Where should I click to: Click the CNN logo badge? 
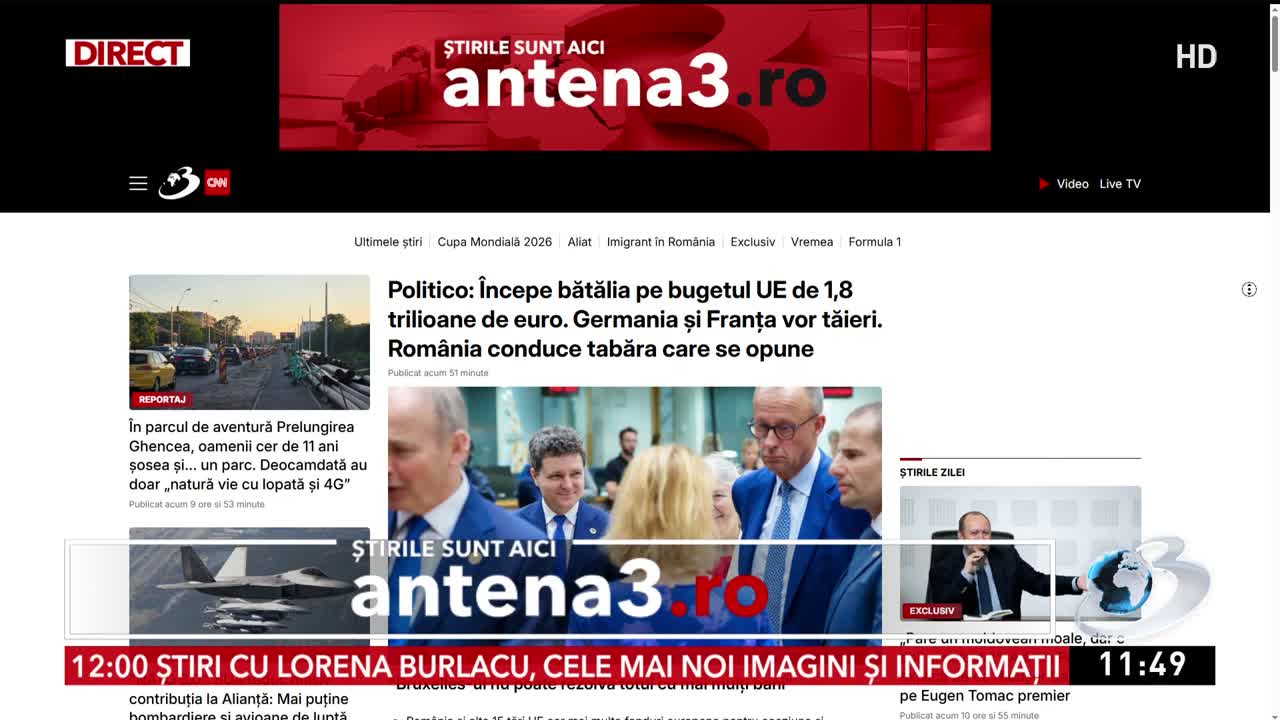point(217,182)
